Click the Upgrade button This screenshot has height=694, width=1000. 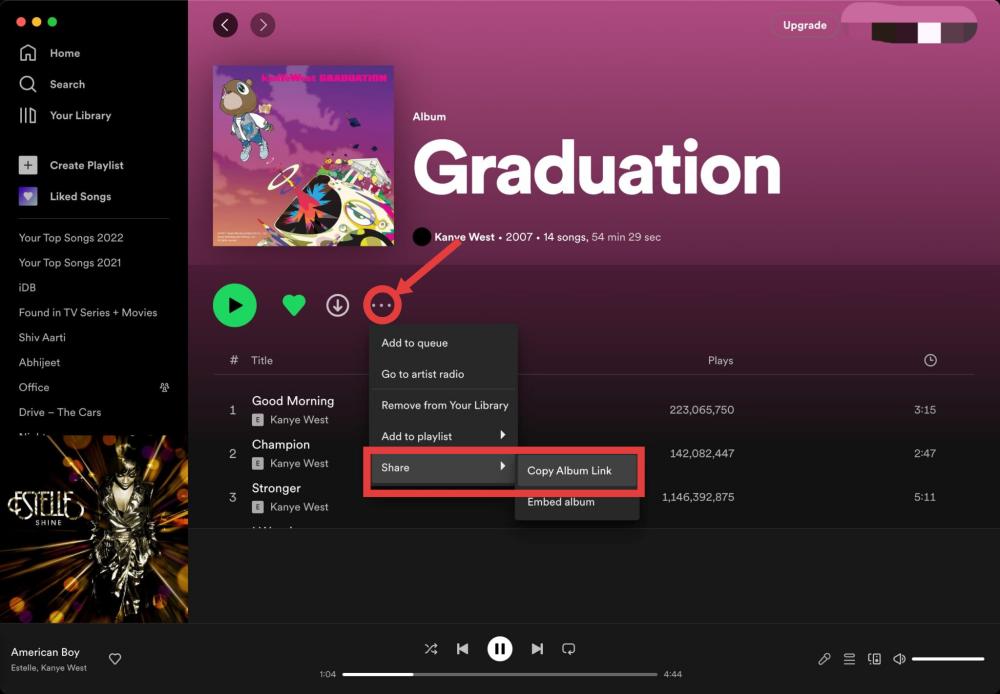805,26
